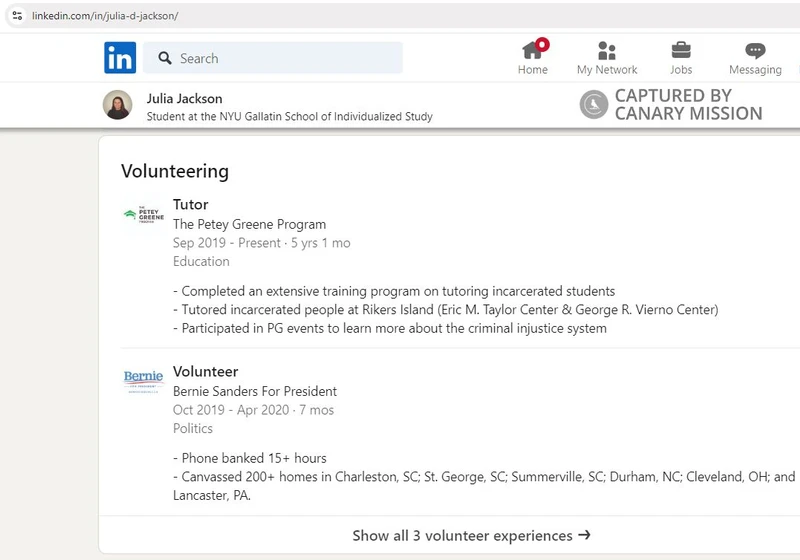Select the Messaging menu label
Screen dimensions: 800x560
(x=755, y=70)
